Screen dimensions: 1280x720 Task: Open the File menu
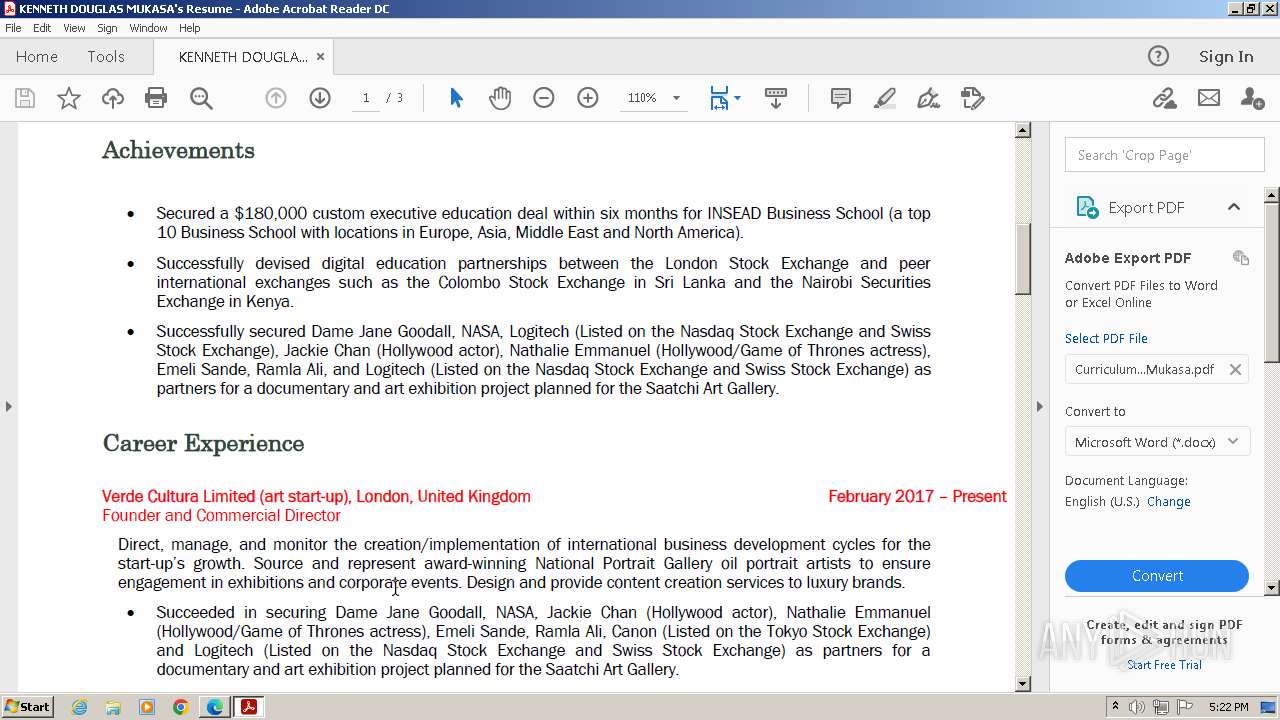(13, 28)
